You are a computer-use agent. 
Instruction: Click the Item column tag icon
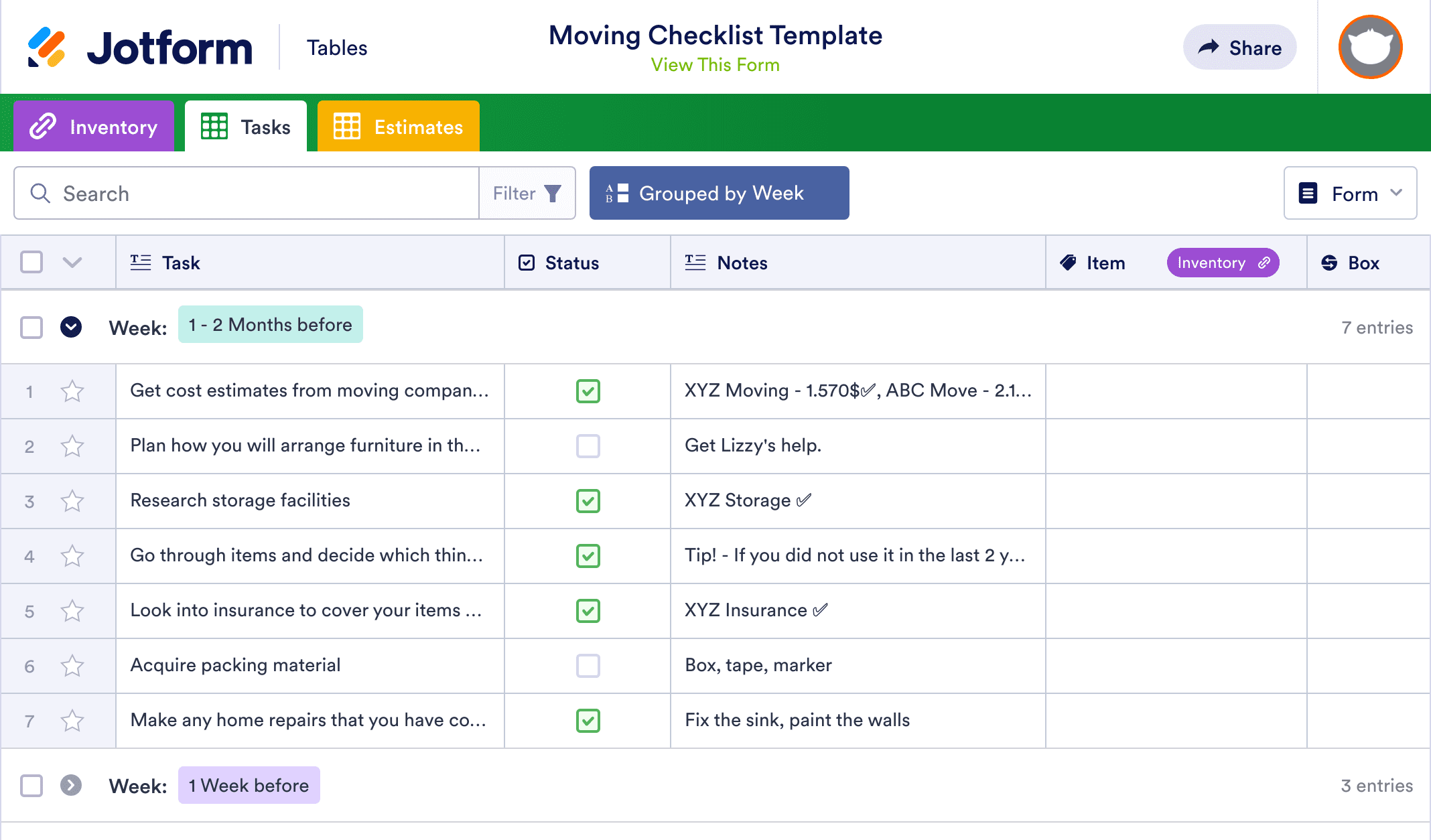[1069, 263]
